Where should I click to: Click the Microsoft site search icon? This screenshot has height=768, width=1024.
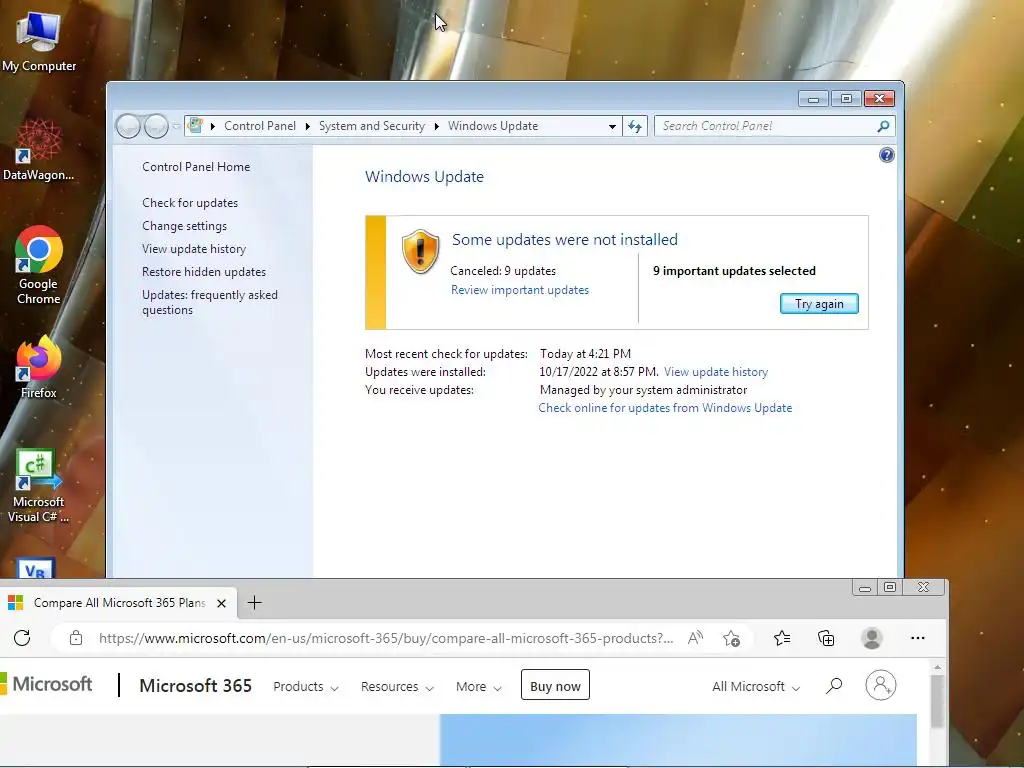tap(834, 686)
